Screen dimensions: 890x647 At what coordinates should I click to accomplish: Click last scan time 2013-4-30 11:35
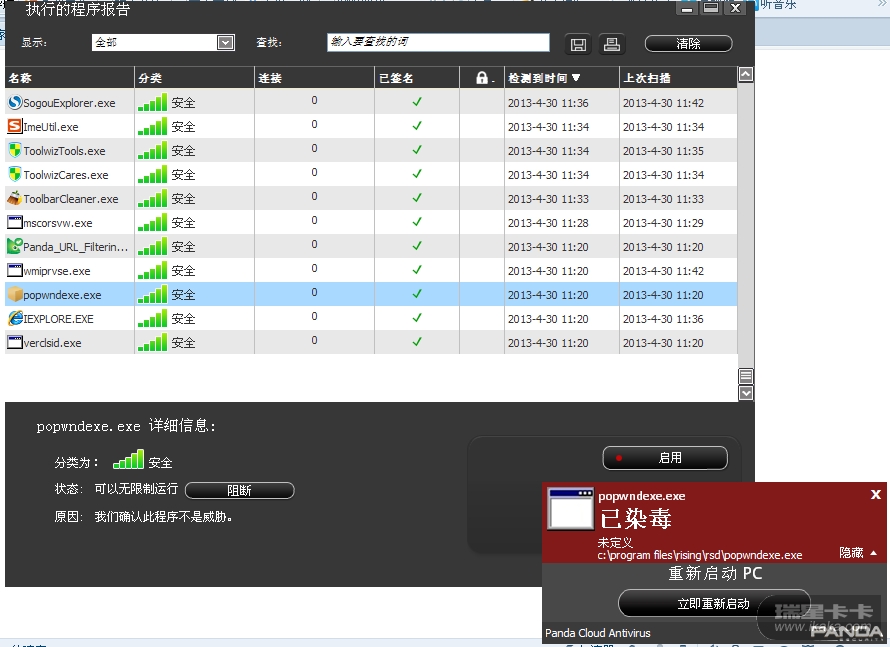pos(663,151)
